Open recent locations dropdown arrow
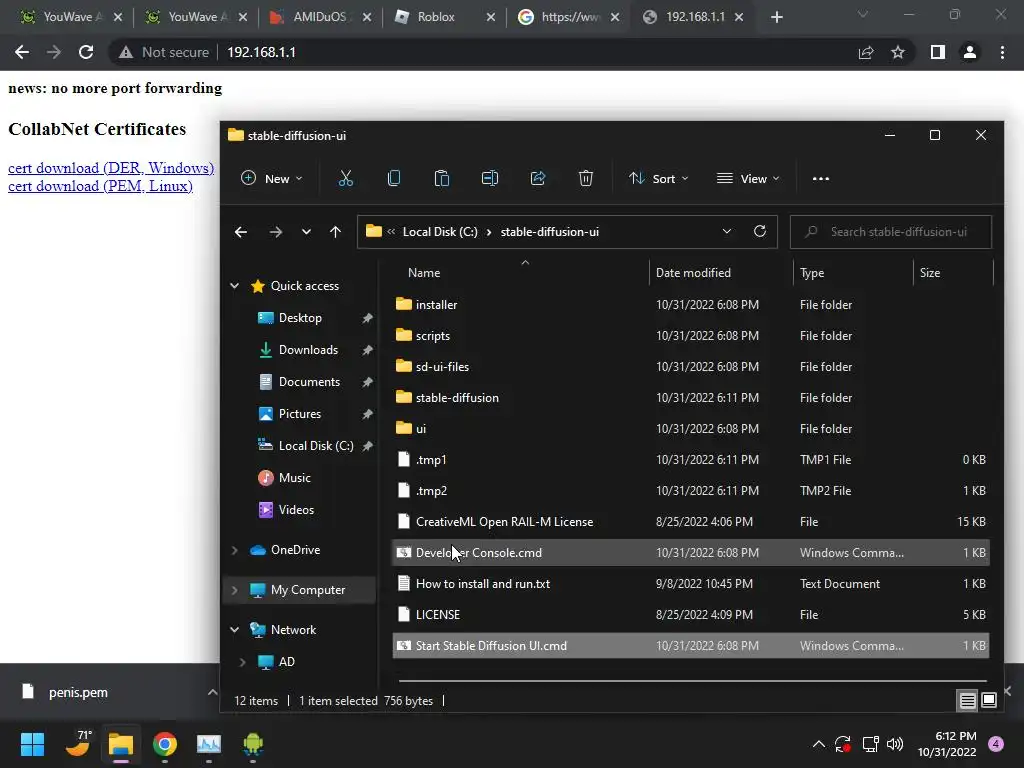1024x768 pixels. click(306, 232)
